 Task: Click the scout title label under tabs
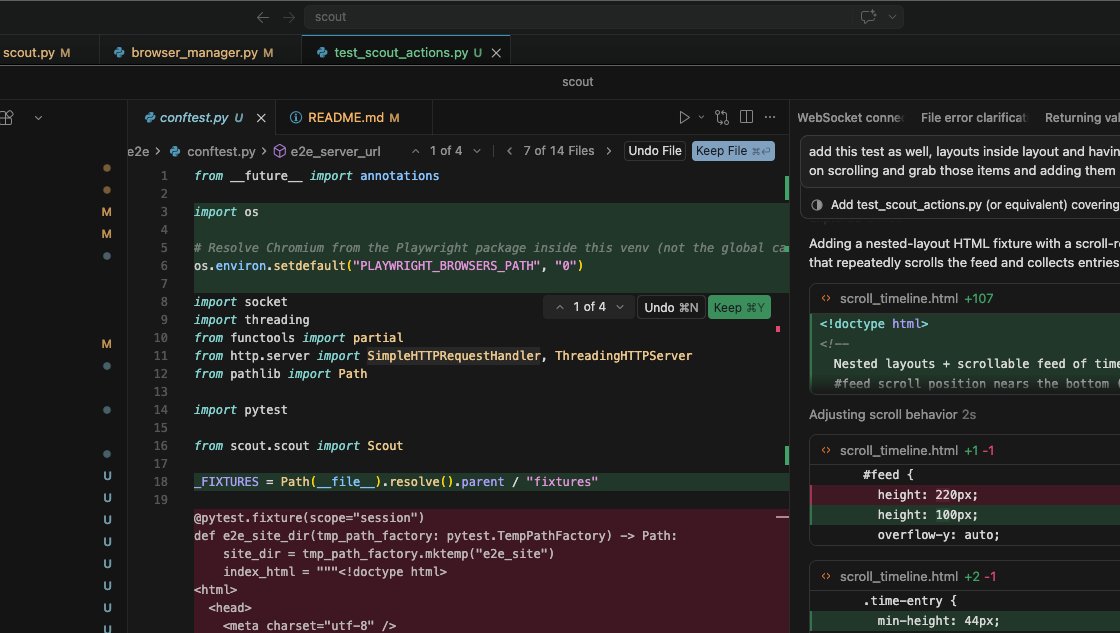click(577, 82)
